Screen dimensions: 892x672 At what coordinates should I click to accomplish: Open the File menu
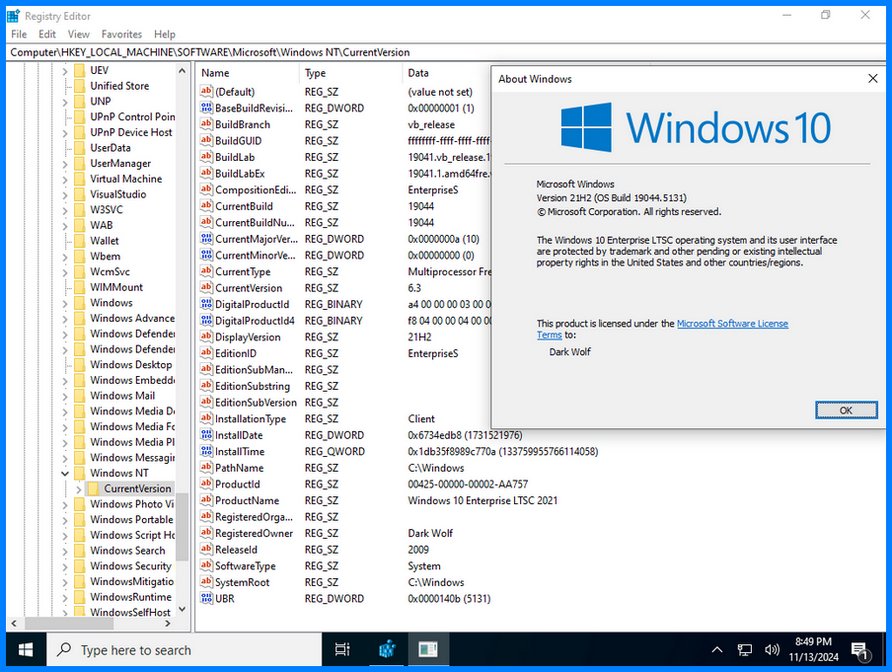[x=19, y=34]
